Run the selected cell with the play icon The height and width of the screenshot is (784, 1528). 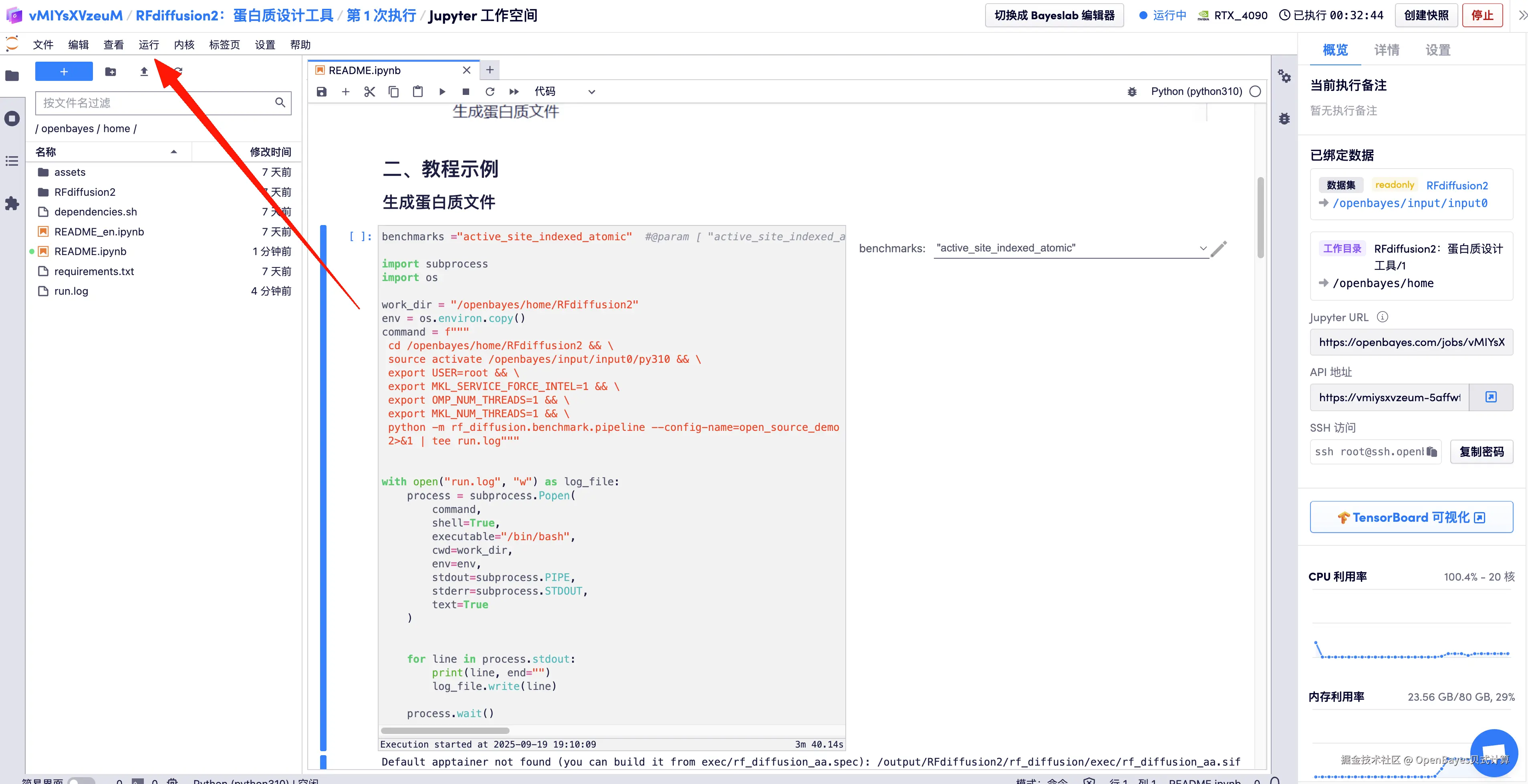tap(442, 91)
